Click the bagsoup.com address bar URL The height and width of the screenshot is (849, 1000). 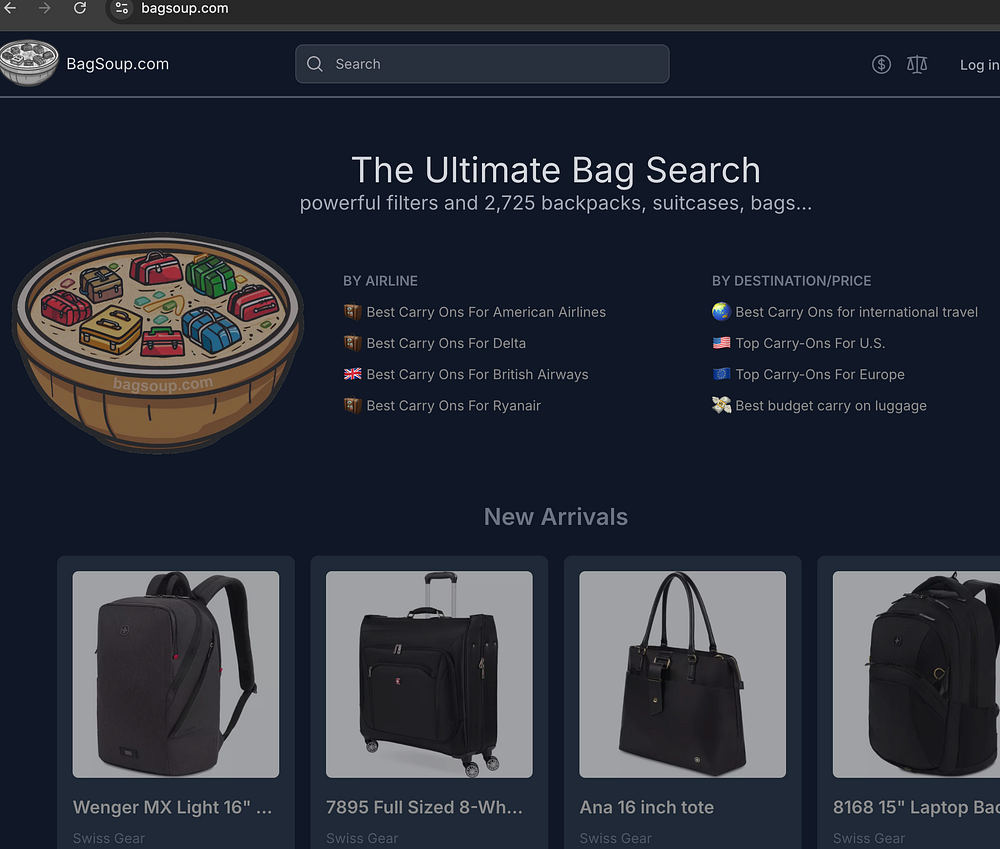184,8
